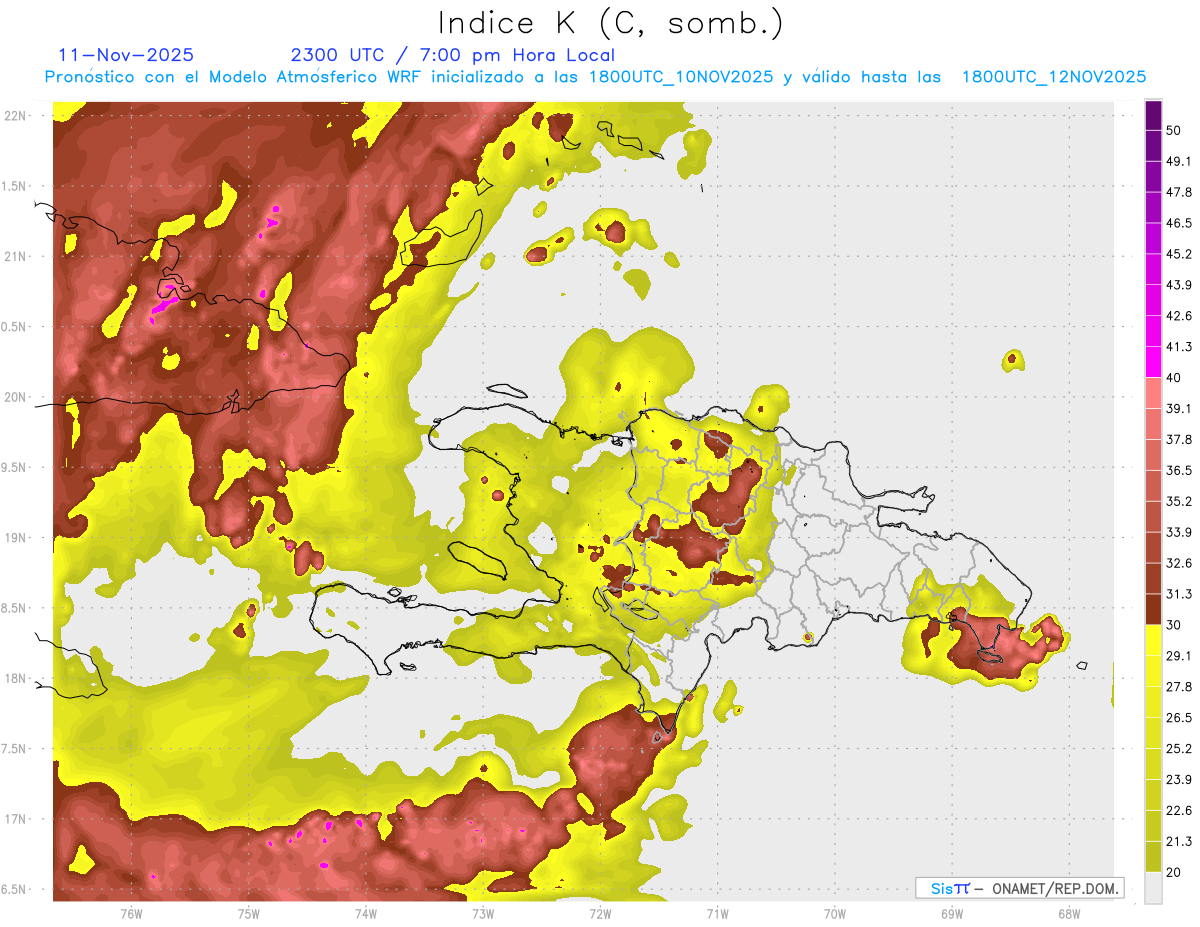
Task: Click the colorbar value 22.6
Action: pyautogui.click(x=1179, y=811)
